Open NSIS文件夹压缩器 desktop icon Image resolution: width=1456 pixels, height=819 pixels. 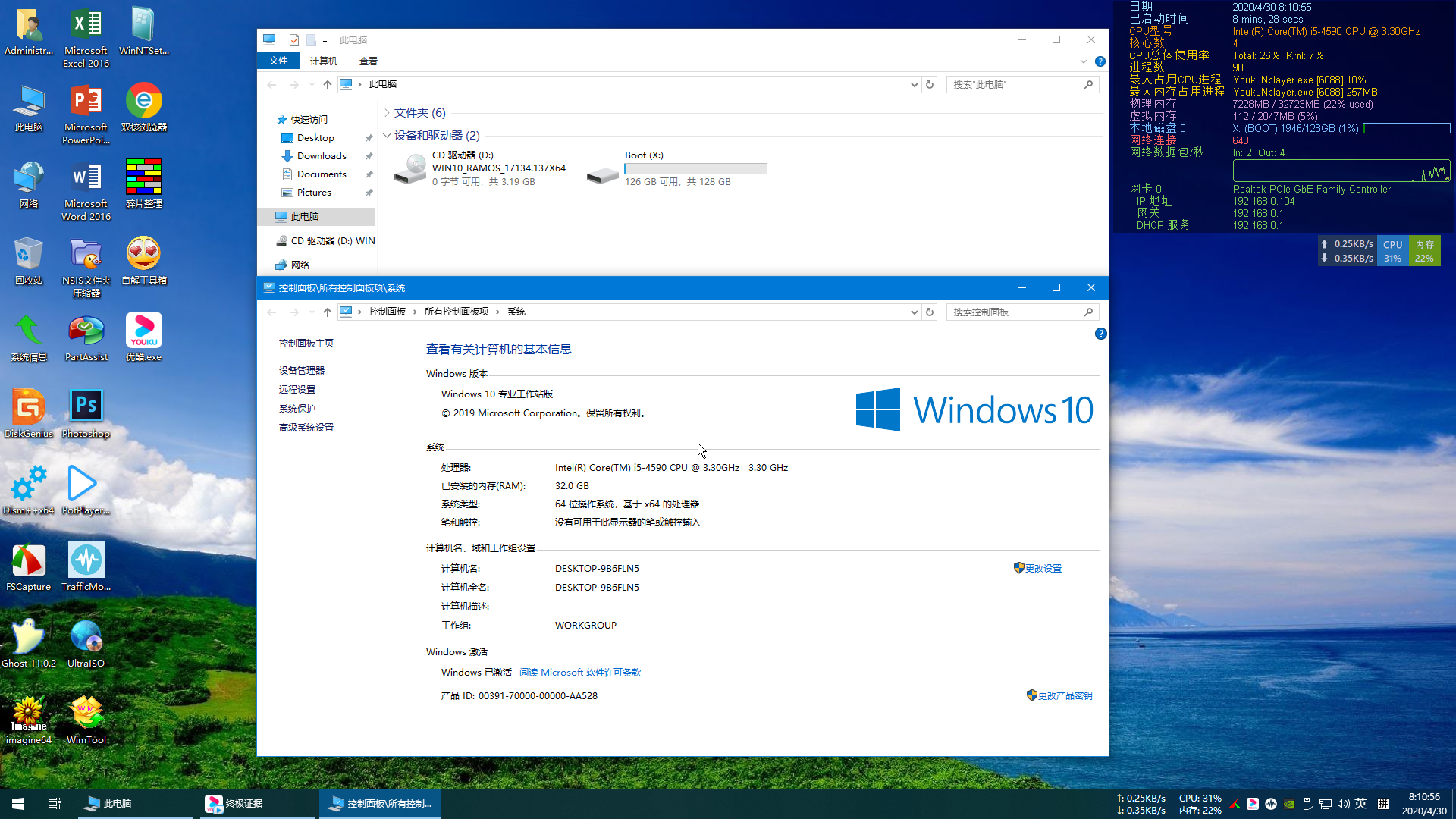86,268
